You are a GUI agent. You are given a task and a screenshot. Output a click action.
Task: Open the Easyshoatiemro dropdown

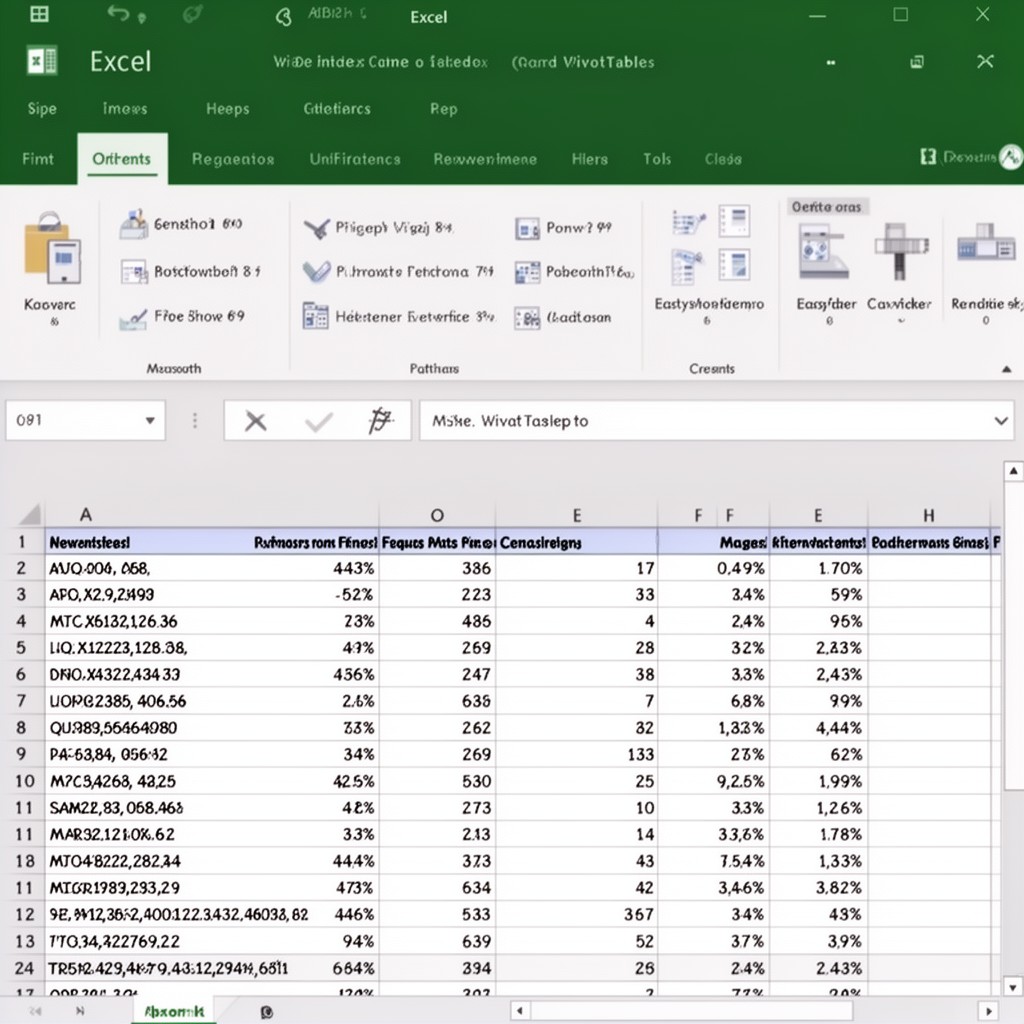click(x=707, y=321)
